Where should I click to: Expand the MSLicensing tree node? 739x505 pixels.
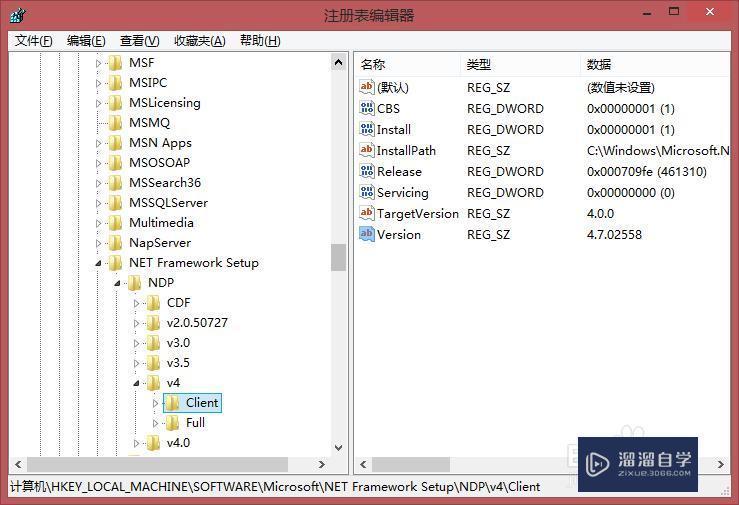click(x=98, y=103)
